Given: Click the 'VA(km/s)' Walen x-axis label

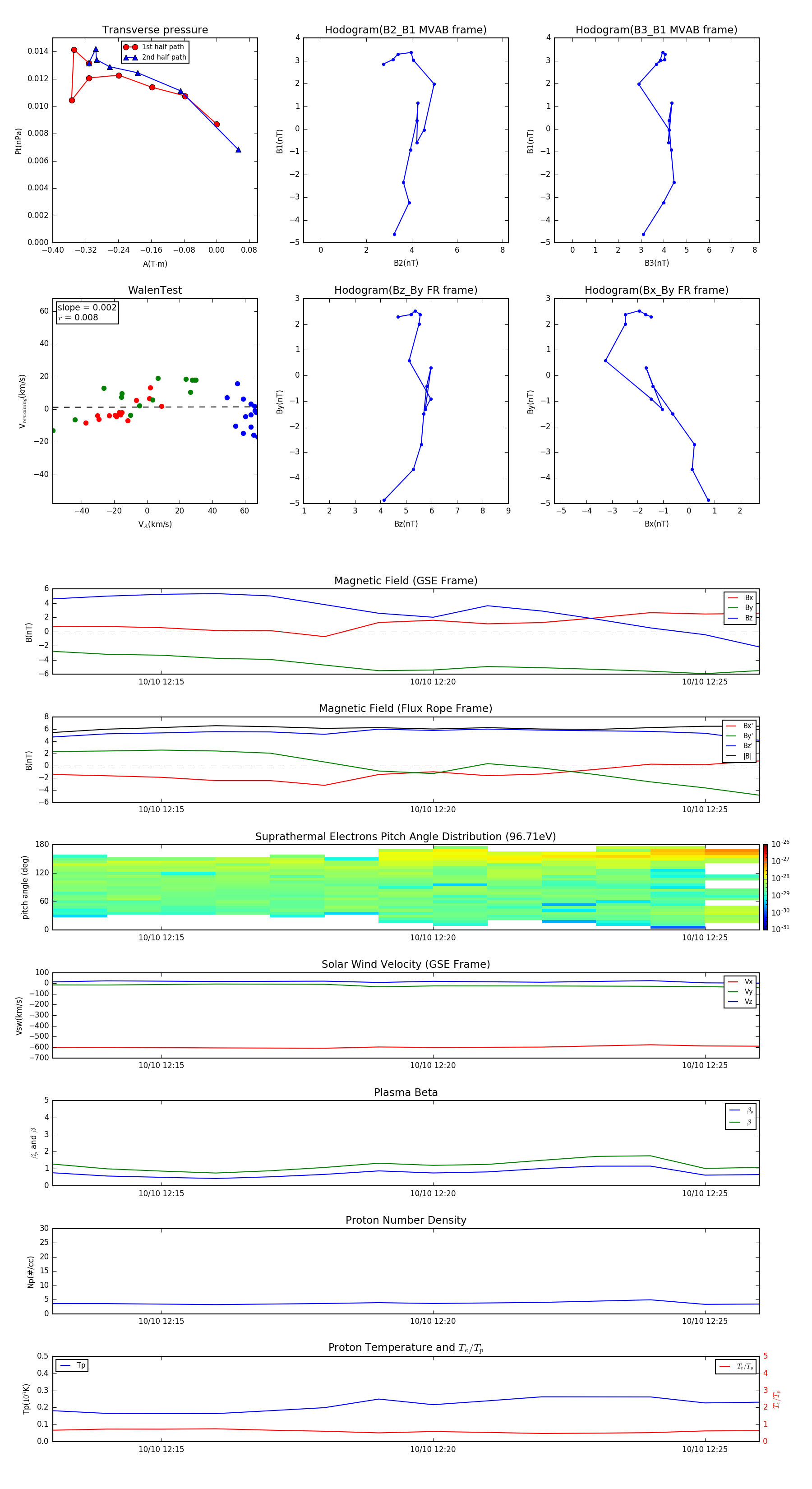Looking at the screenshot, I should coord(155,524).
